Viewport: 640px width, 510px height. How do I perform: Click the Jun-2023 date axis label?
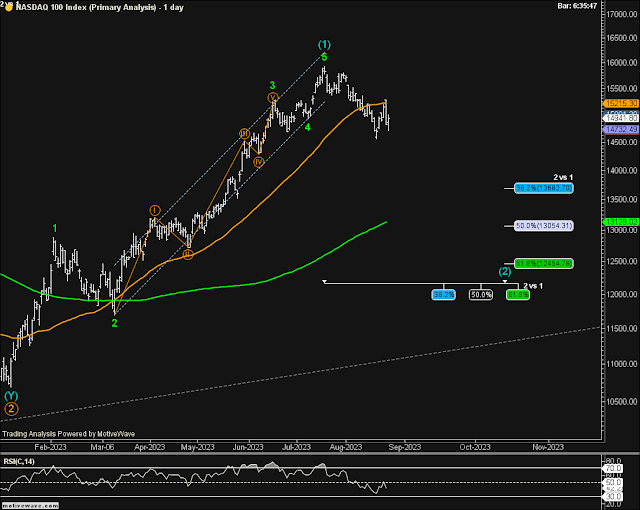(x=248, y=447)
